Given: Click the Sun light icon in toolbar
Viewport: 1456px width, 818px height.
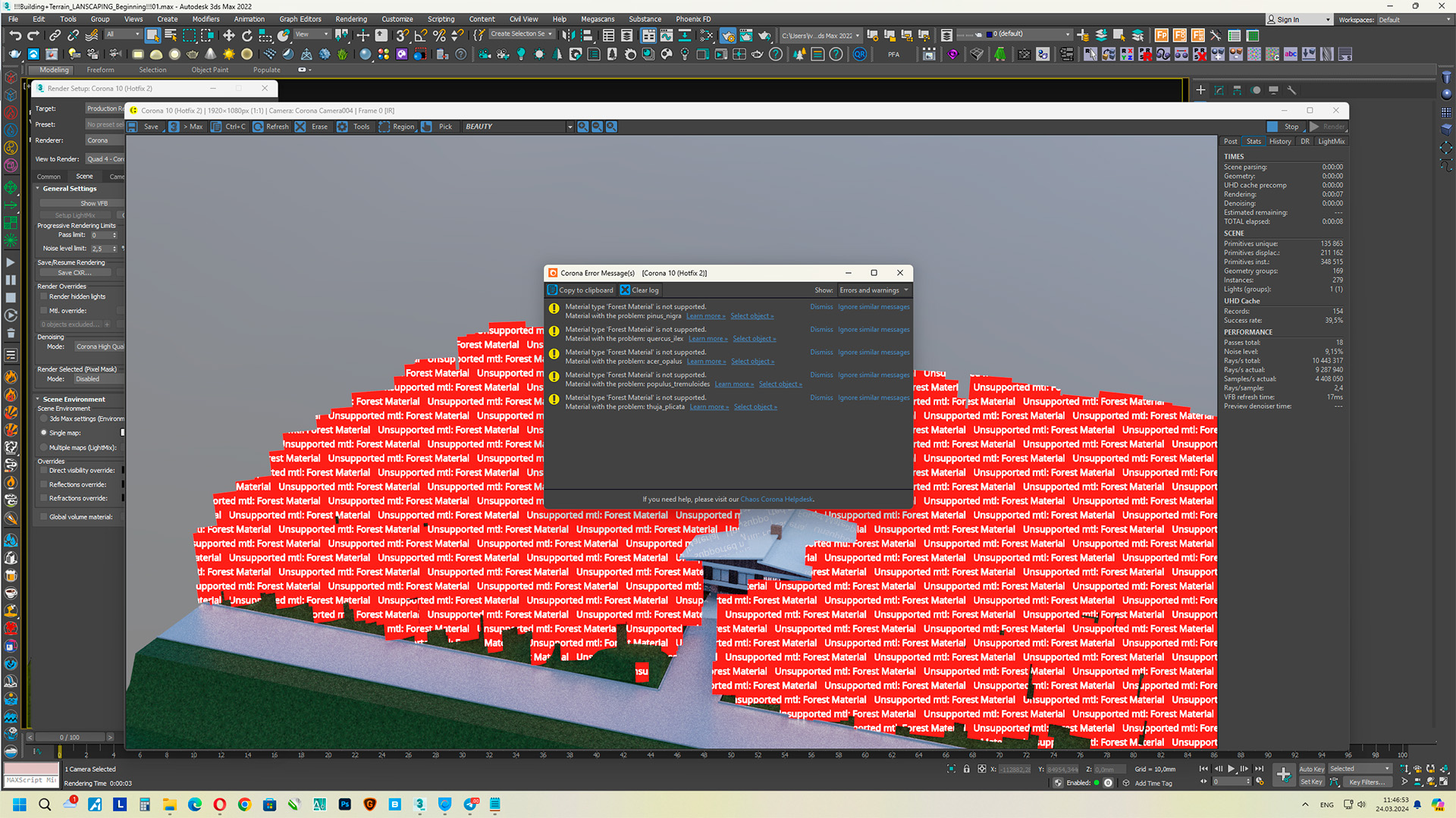Looking at the screenshot, I should (229, 54).
